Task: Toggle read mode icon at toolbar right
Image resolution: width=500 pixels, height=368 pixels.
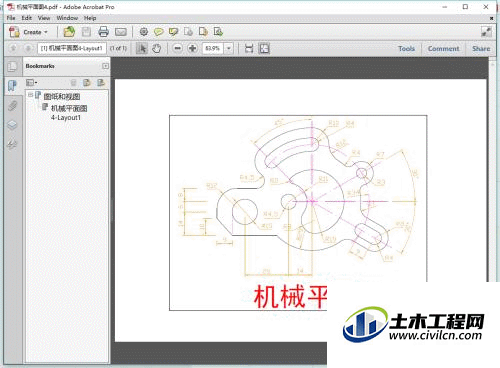Action: pos(486,32)
